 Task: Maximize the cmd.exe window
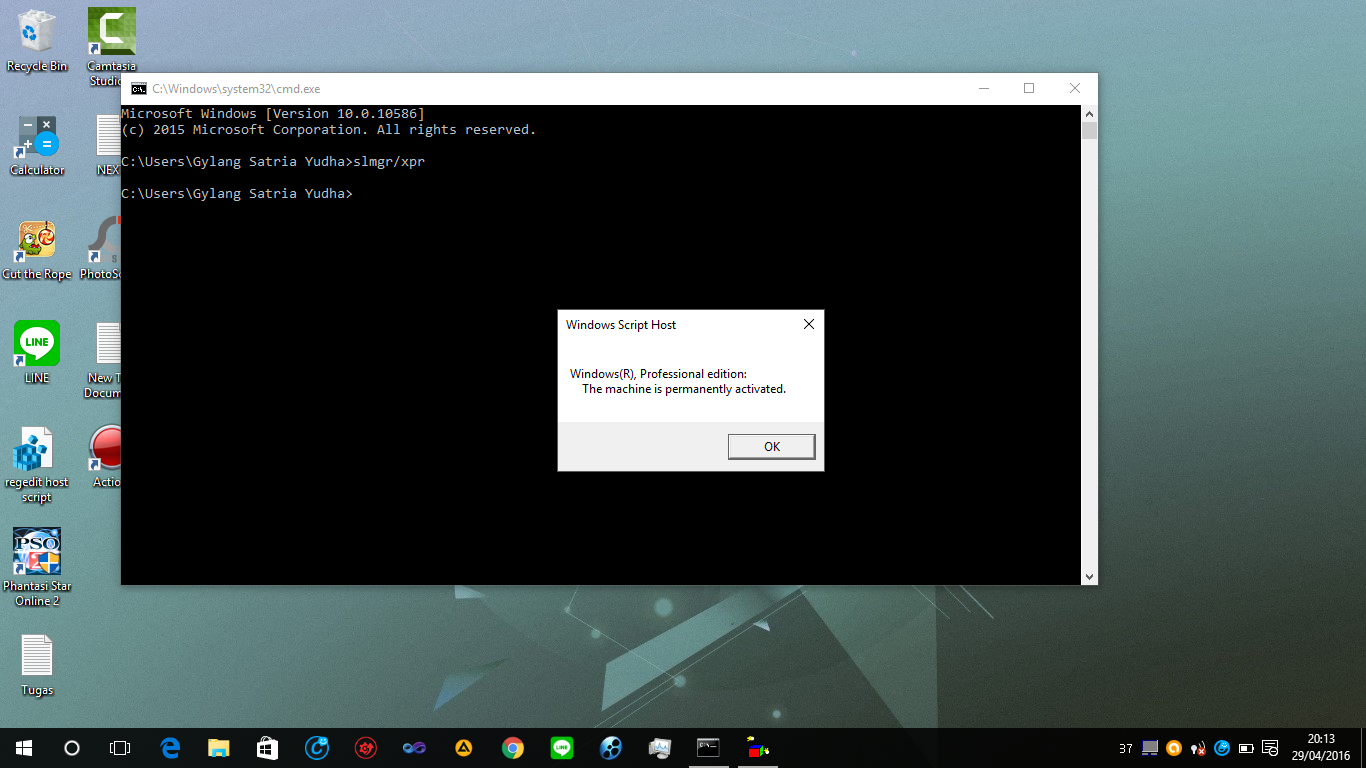click(1029, 88)
